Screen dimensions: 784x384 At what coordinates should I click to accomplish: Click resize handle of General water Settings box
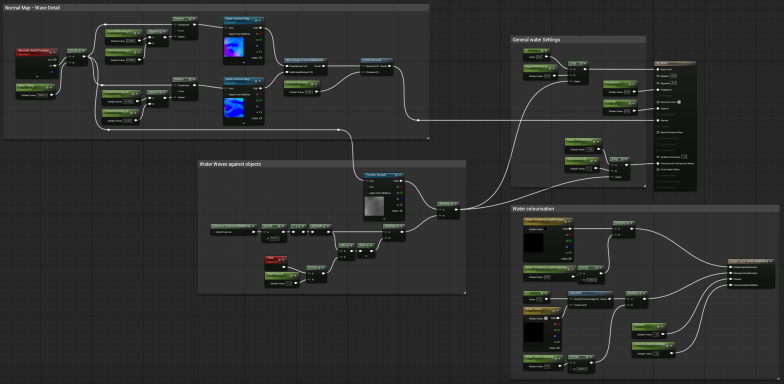[643, 185]
